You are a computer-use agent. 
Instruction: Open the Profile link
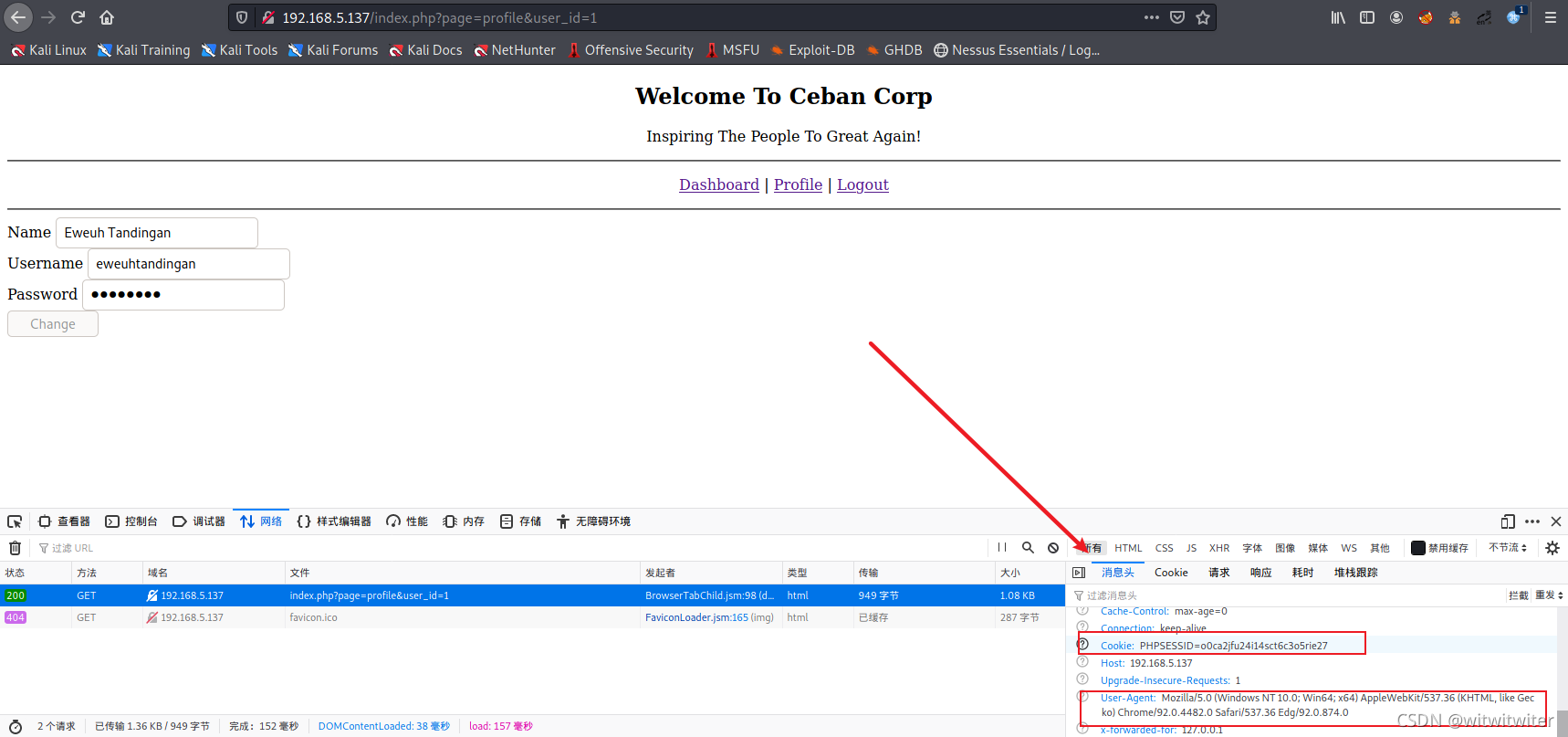(798, 184)
